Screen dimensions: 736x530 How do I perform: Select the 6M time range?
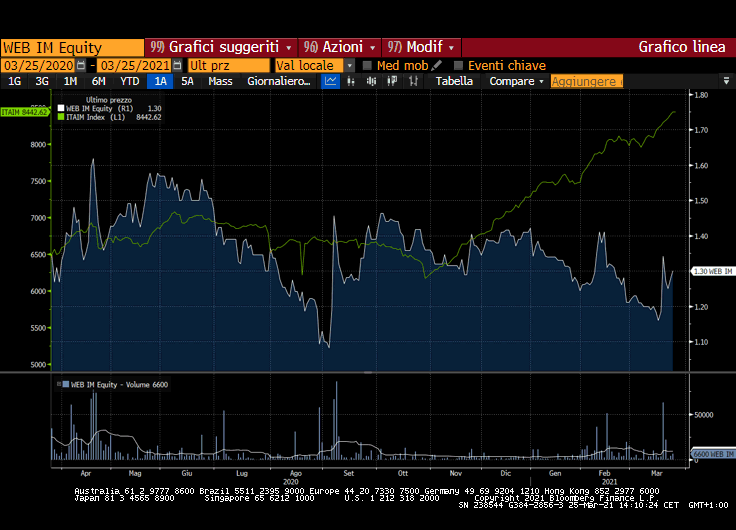[x=98, y=81]
